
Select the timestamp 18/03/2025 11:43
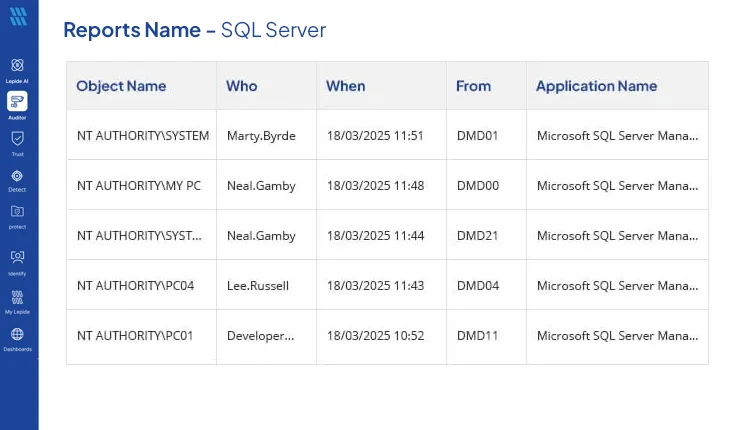pyautogui.click(x=375, y=285)
